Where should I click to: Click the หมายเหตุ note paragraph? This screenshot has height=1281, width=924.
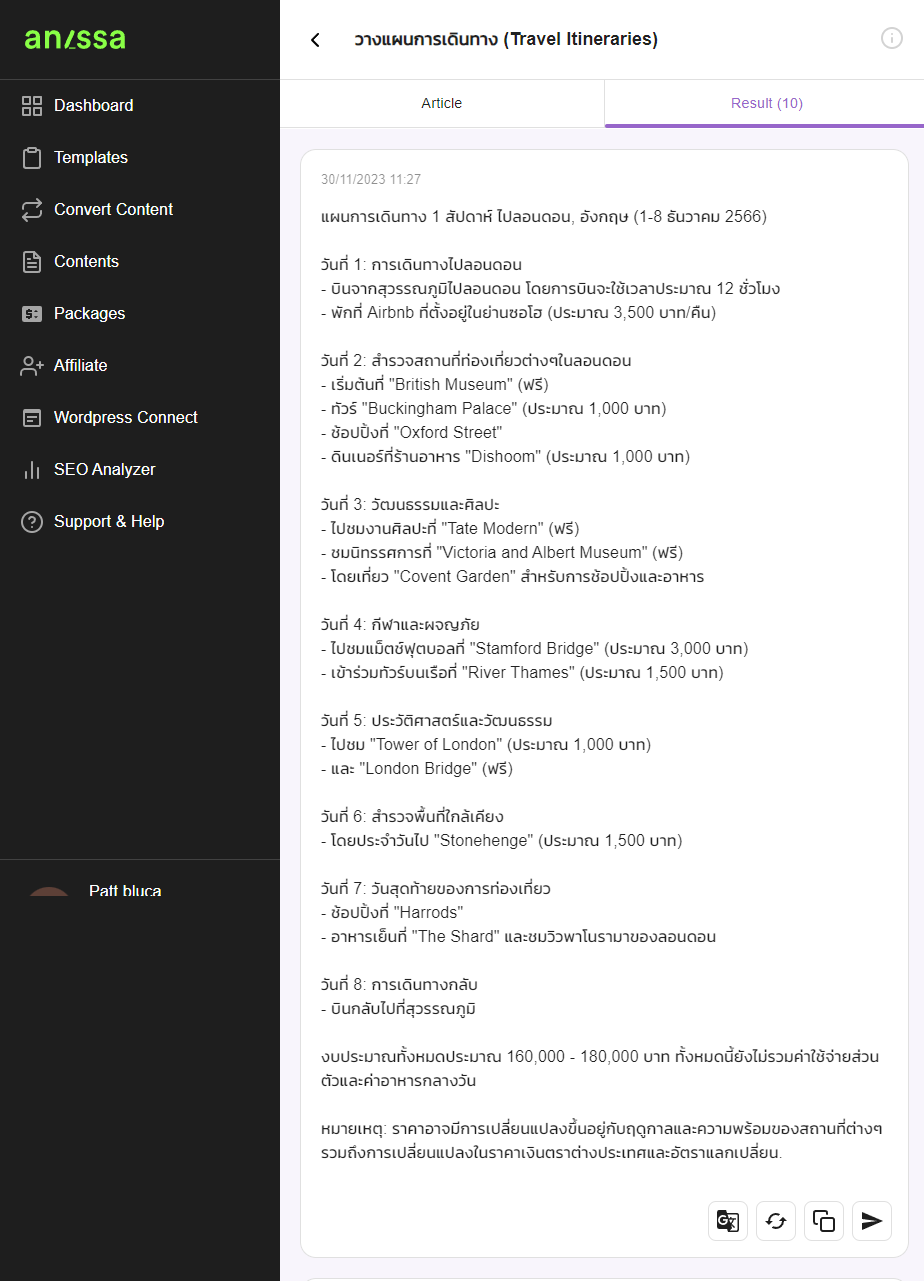pyautogui.click(x=602, y=1141)
